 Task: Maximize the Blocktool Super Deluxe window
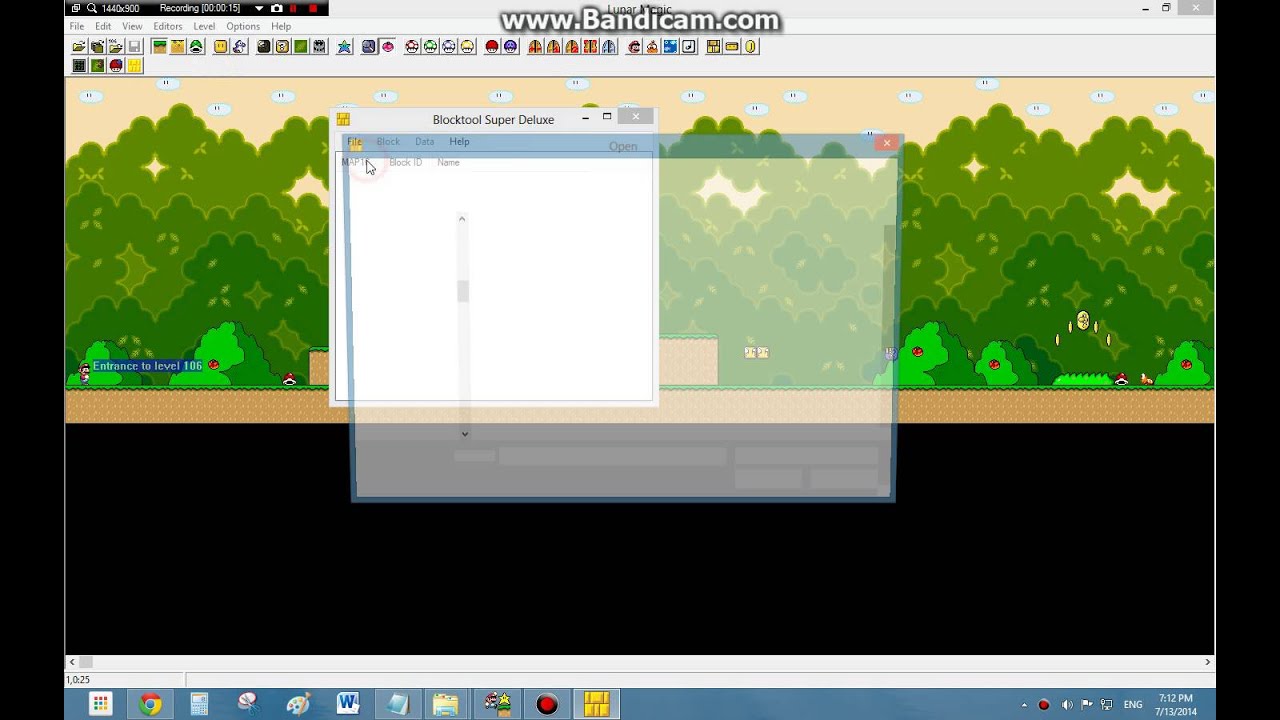coord(606,117)
